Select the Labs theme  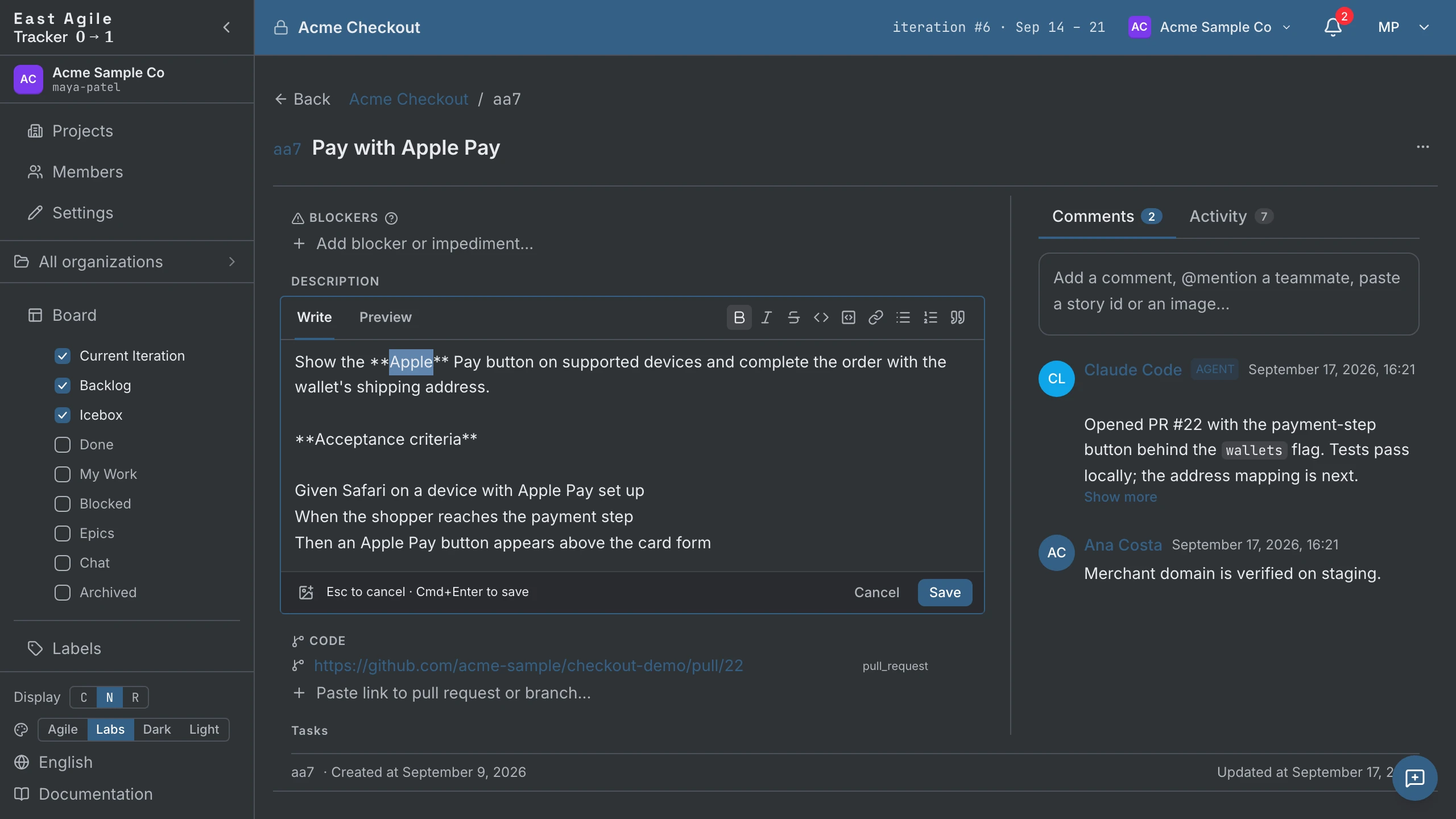tap(110, 730)
